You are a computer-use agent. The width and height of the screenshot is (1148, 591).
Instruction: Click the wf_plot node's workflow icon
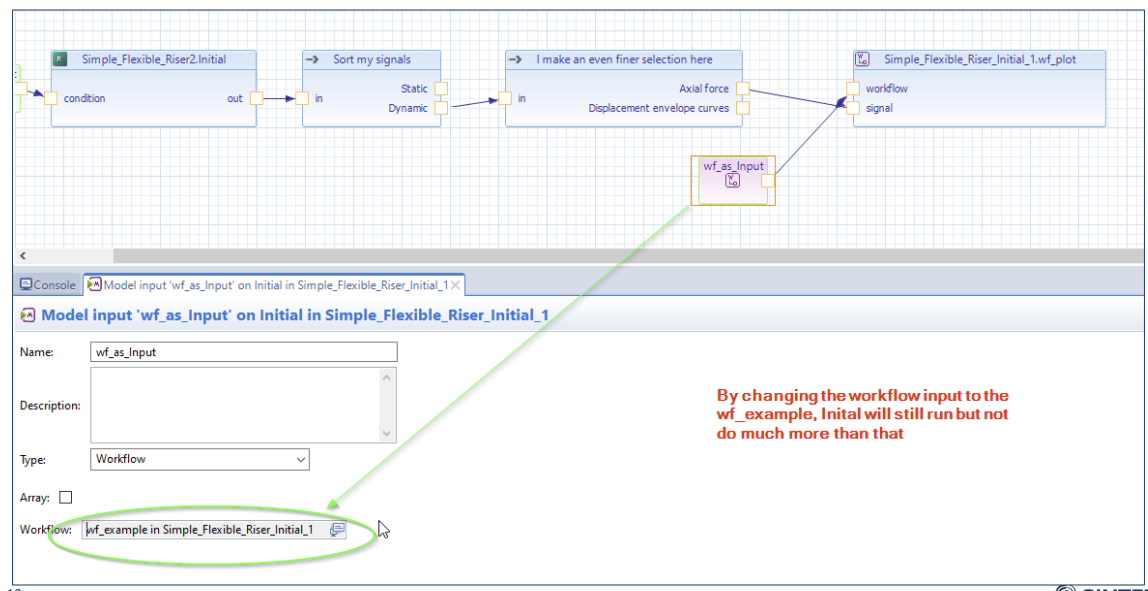[x=862, y=60]
